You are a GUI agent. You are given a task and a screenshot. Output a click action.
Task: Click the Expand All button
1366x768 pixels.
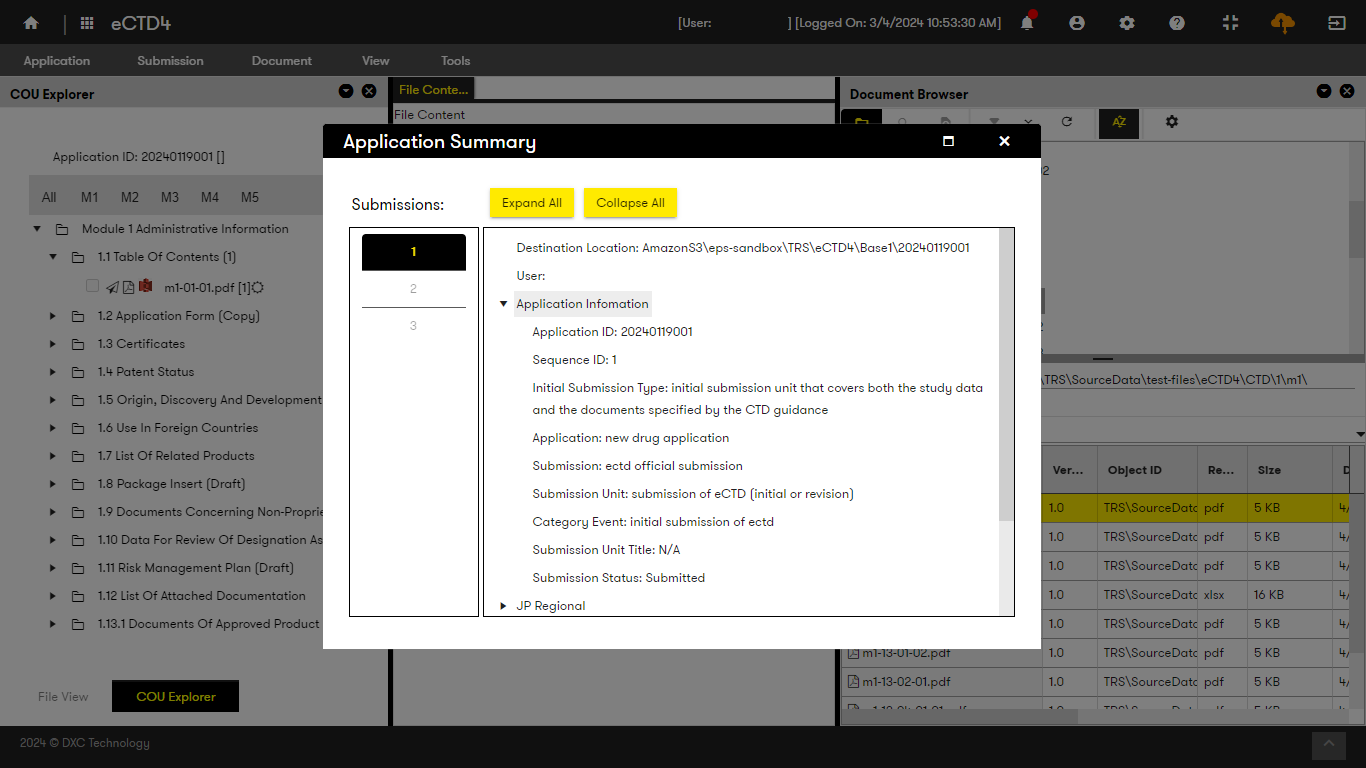tap(532, 203)
